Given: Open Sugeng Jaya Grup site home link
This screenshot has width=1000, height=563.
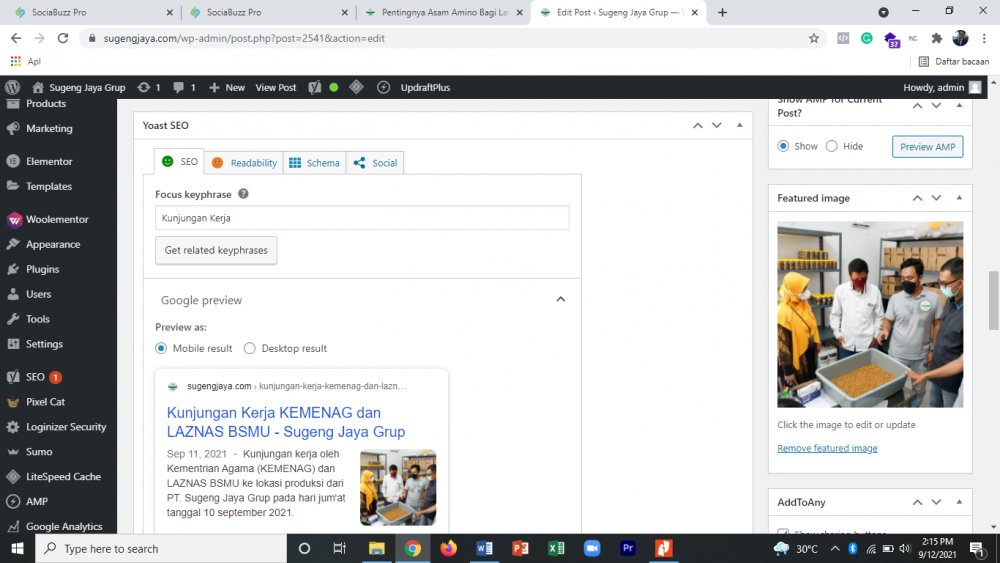Looking at the screenshot, I should click(79, 87).
